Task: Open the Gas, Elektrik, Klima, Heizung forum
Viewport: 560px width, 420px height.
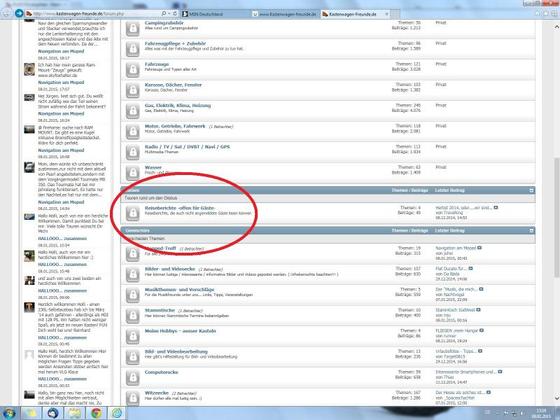Action: tap(178, 106)
